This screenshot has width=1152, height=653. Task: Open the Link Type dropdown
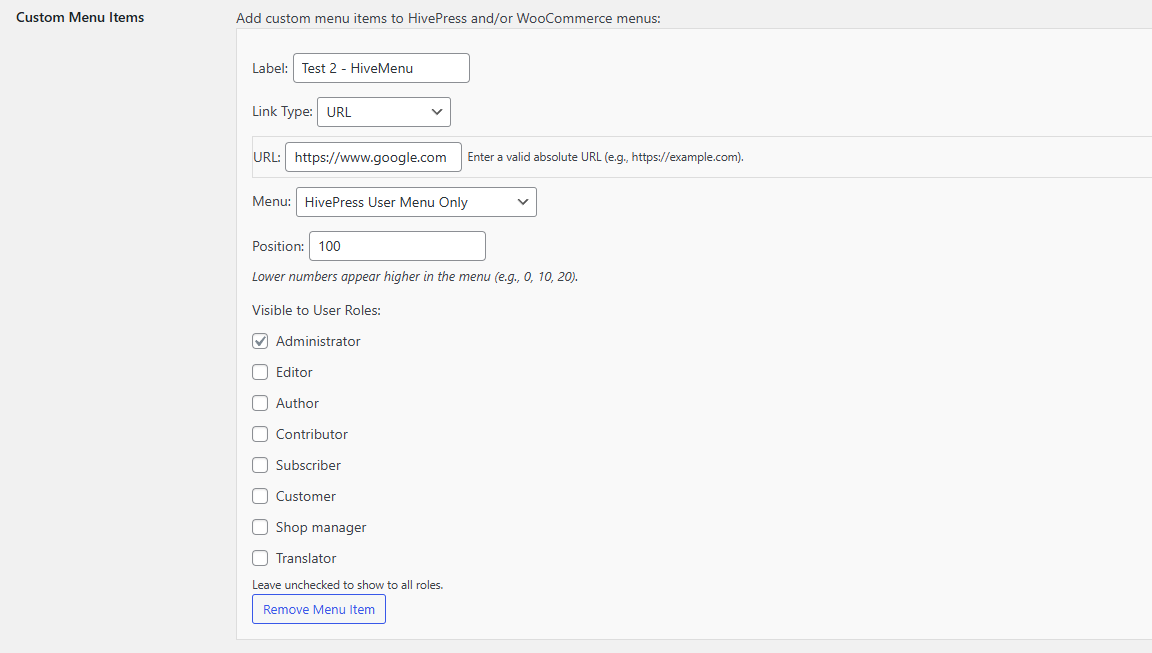pos(384,112)
